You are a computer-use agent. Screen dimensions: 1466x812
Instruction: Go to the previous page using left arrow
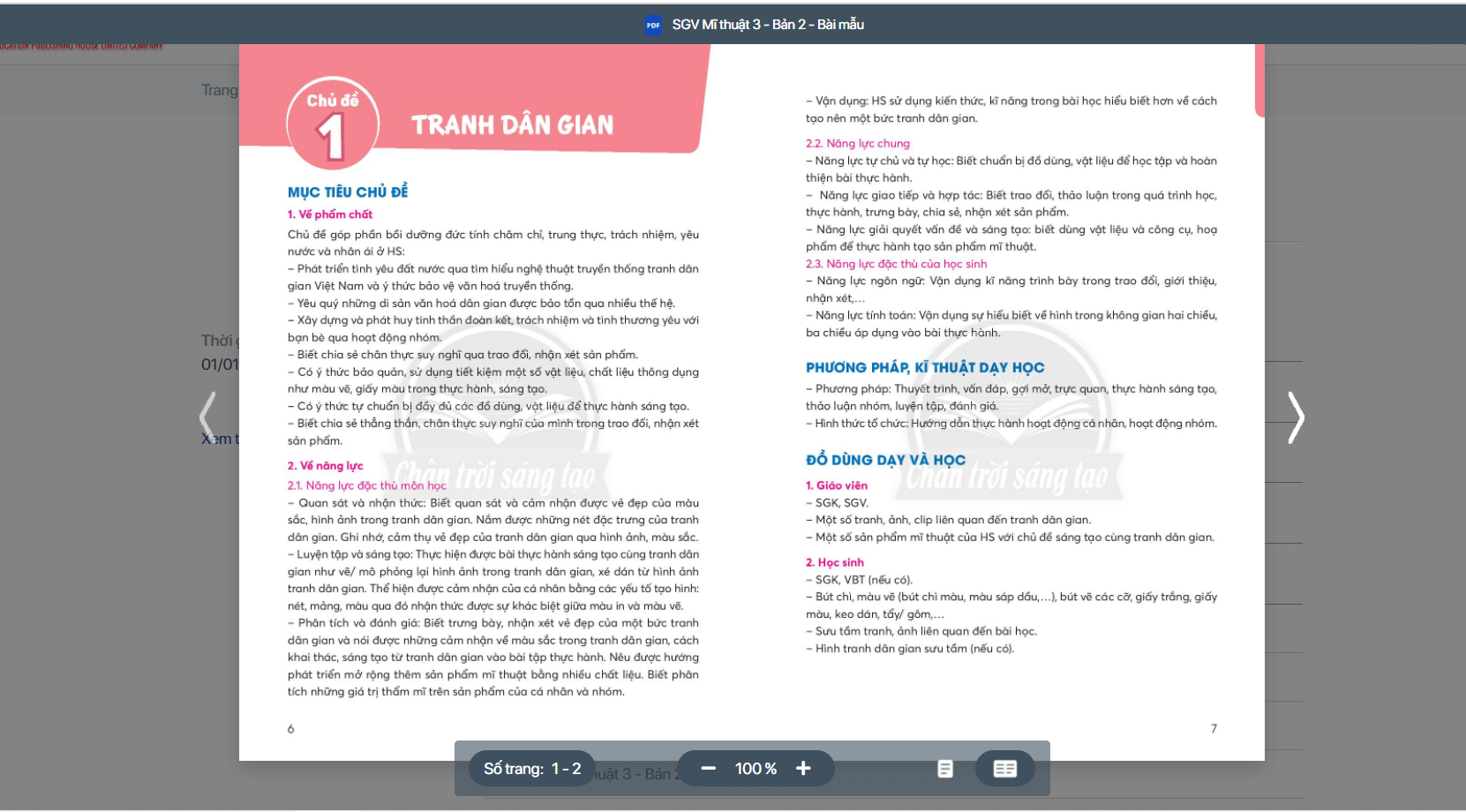point(207,417)
